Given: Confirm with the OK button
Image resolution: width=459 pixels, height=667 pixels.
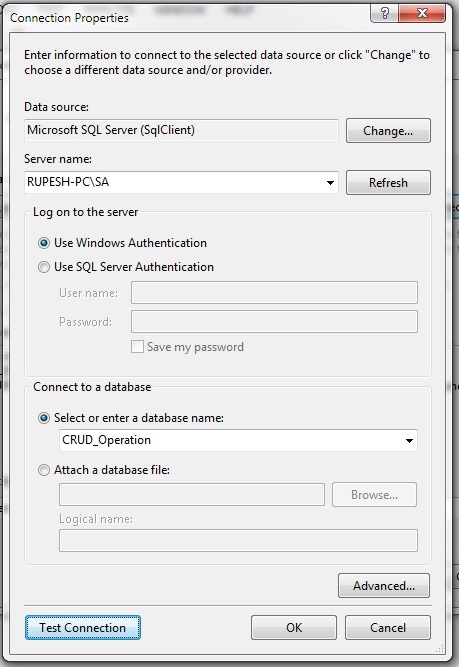Looking at the screenshot, I should 294,627.
